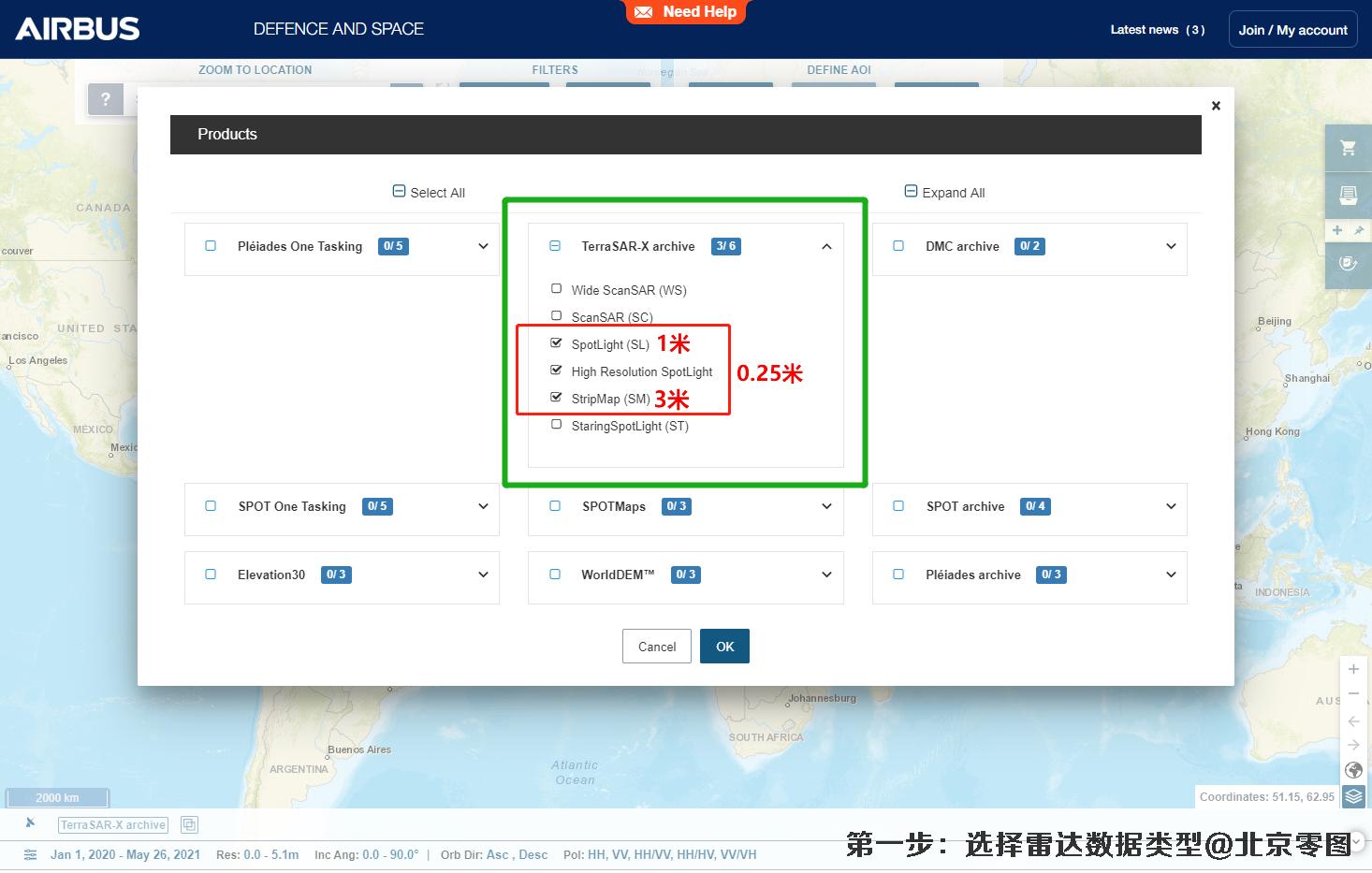
Task: Expand the Pléiades One Tasking section
Action: [483, 246]
